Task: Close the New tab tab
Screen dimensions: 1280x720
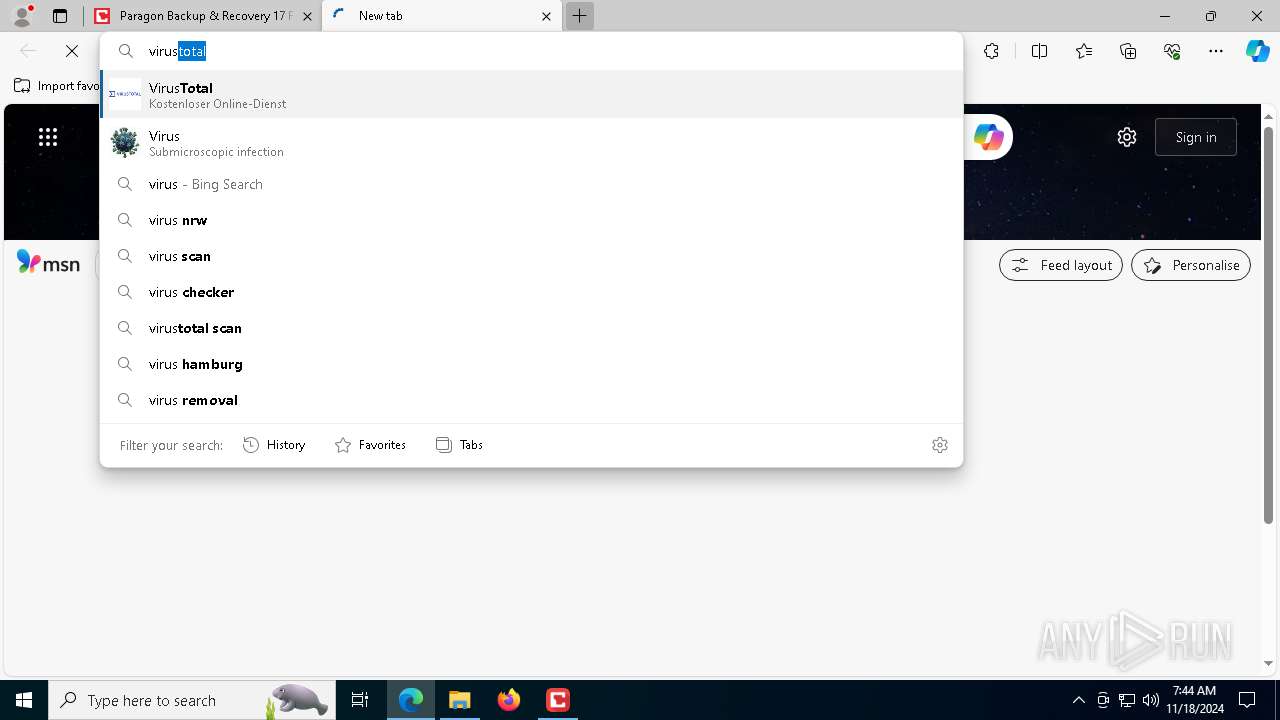Action: coord(546,16)
